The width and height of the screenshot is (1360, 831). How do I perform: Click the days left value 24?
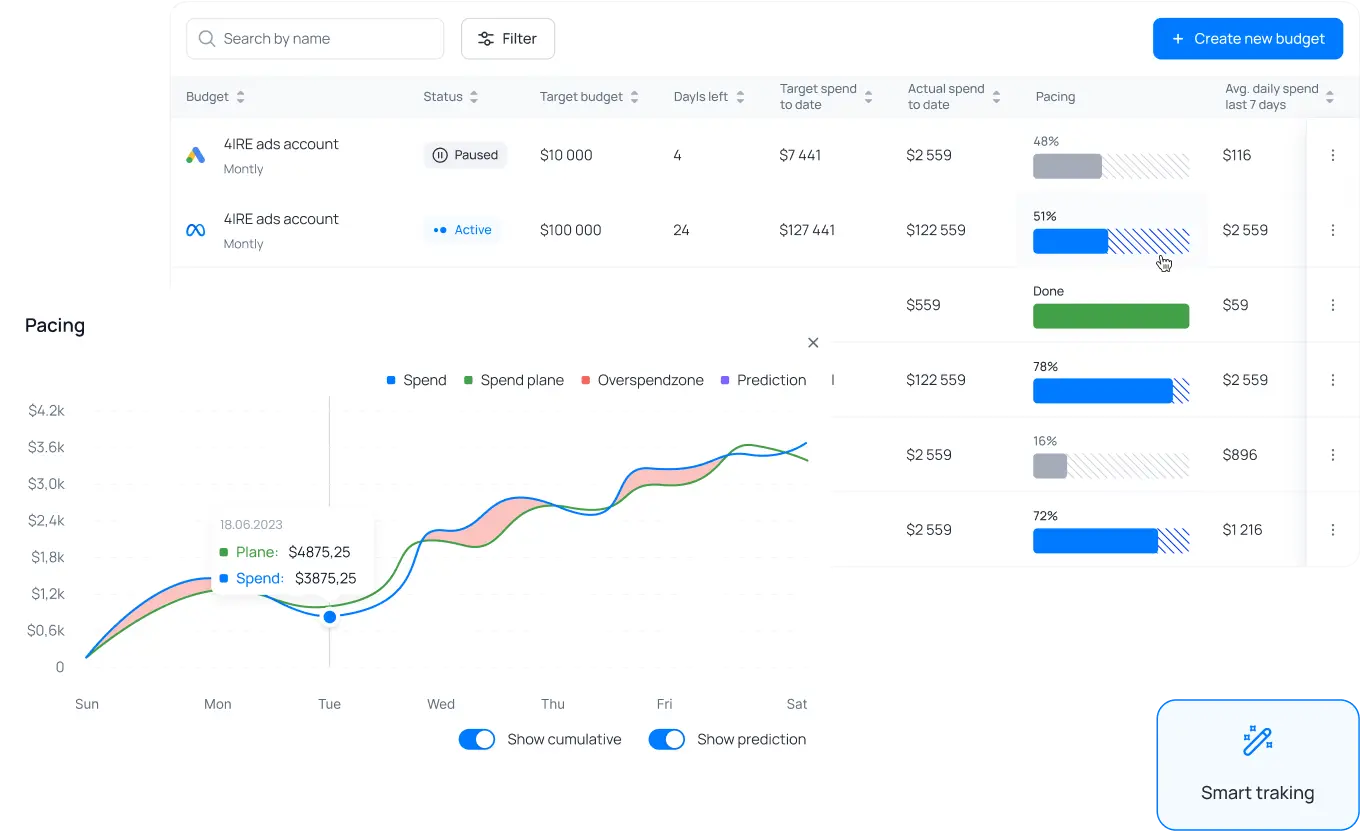coord(681,230)
